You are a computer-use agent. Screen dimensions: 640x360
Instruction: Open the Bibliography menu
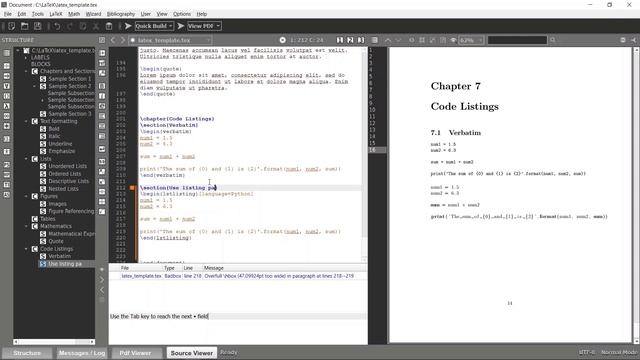pos(121,14)
